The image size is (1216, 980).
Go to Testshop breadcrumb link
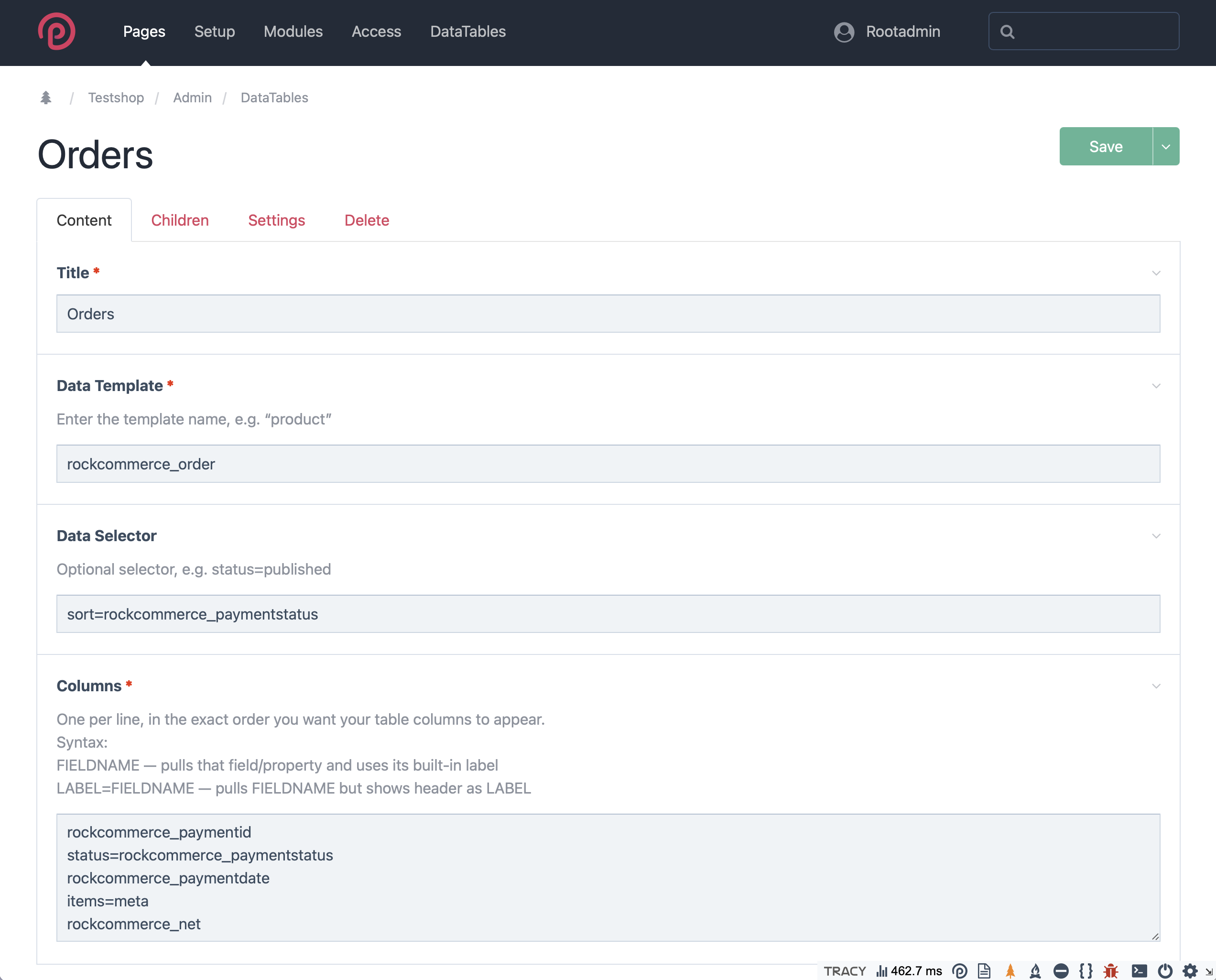116,98
